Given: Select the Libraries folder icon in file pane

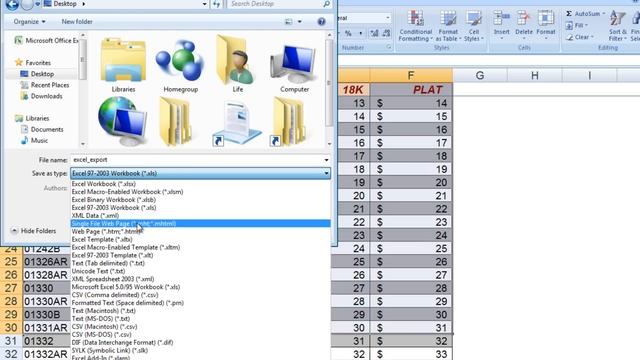Looking at the screenshot, I should [123, 60].
